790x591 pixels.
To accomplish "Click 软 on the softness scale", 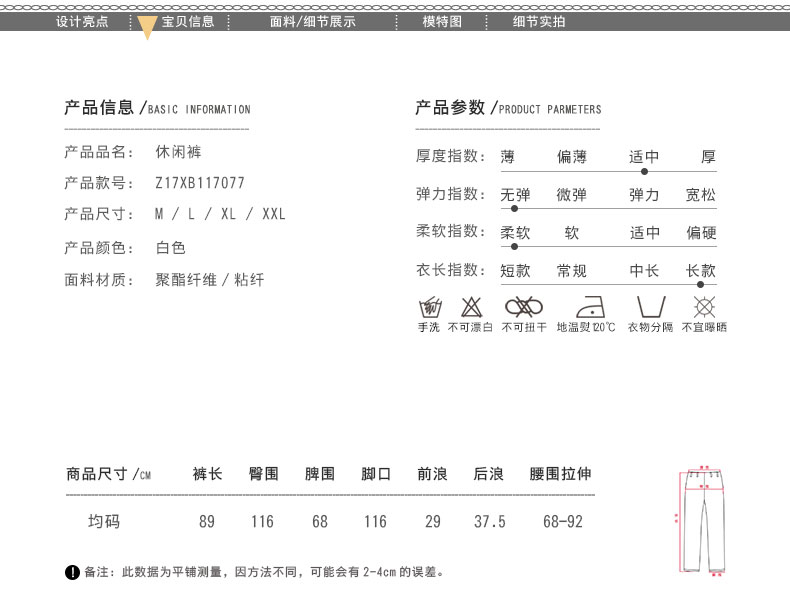I will [x=572, y=233].
